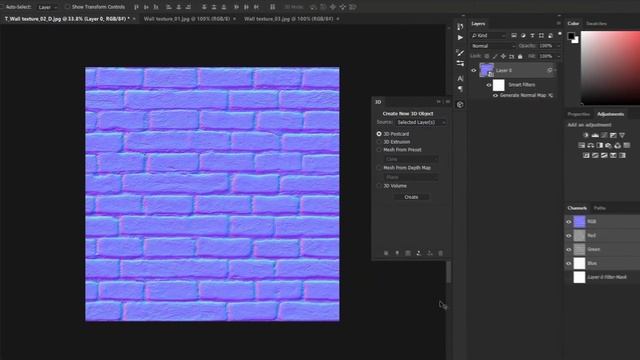Select the RGB composite channel row
The image size is (640, 360).
[602, 222]
